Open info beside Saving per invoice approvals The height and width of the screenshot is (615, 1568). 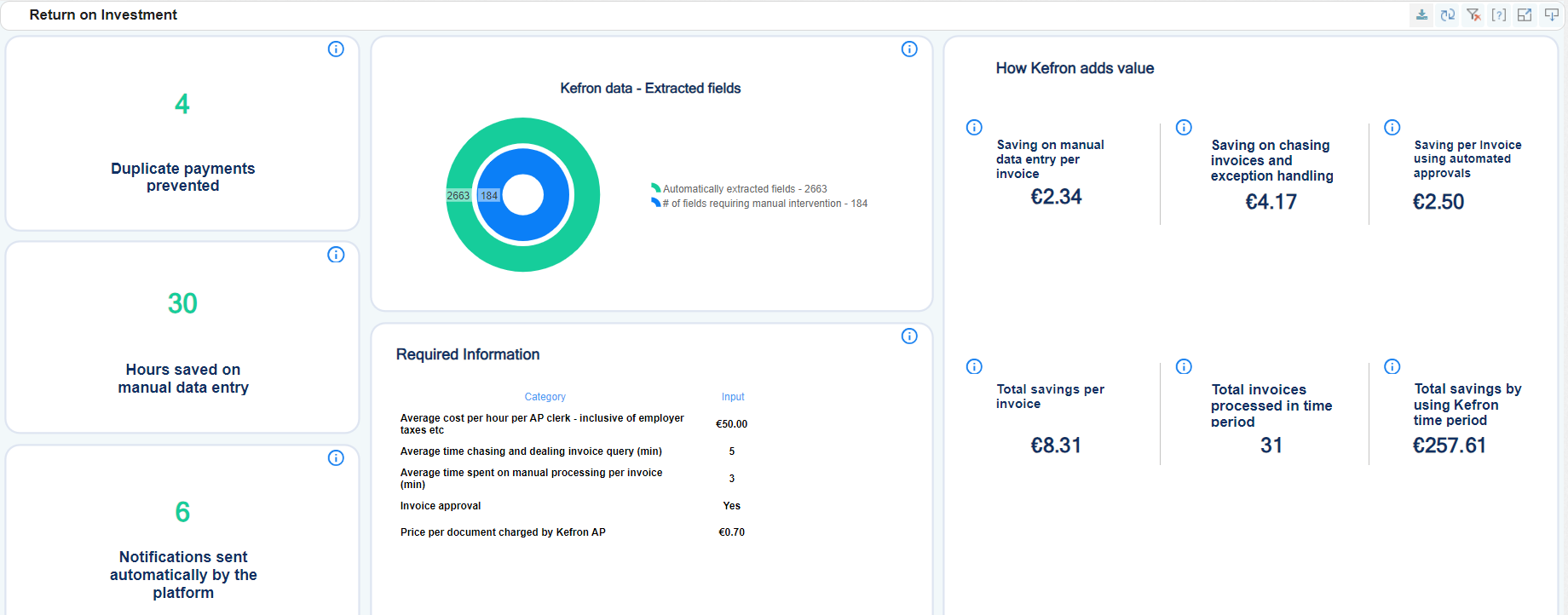coord(1392,128)
